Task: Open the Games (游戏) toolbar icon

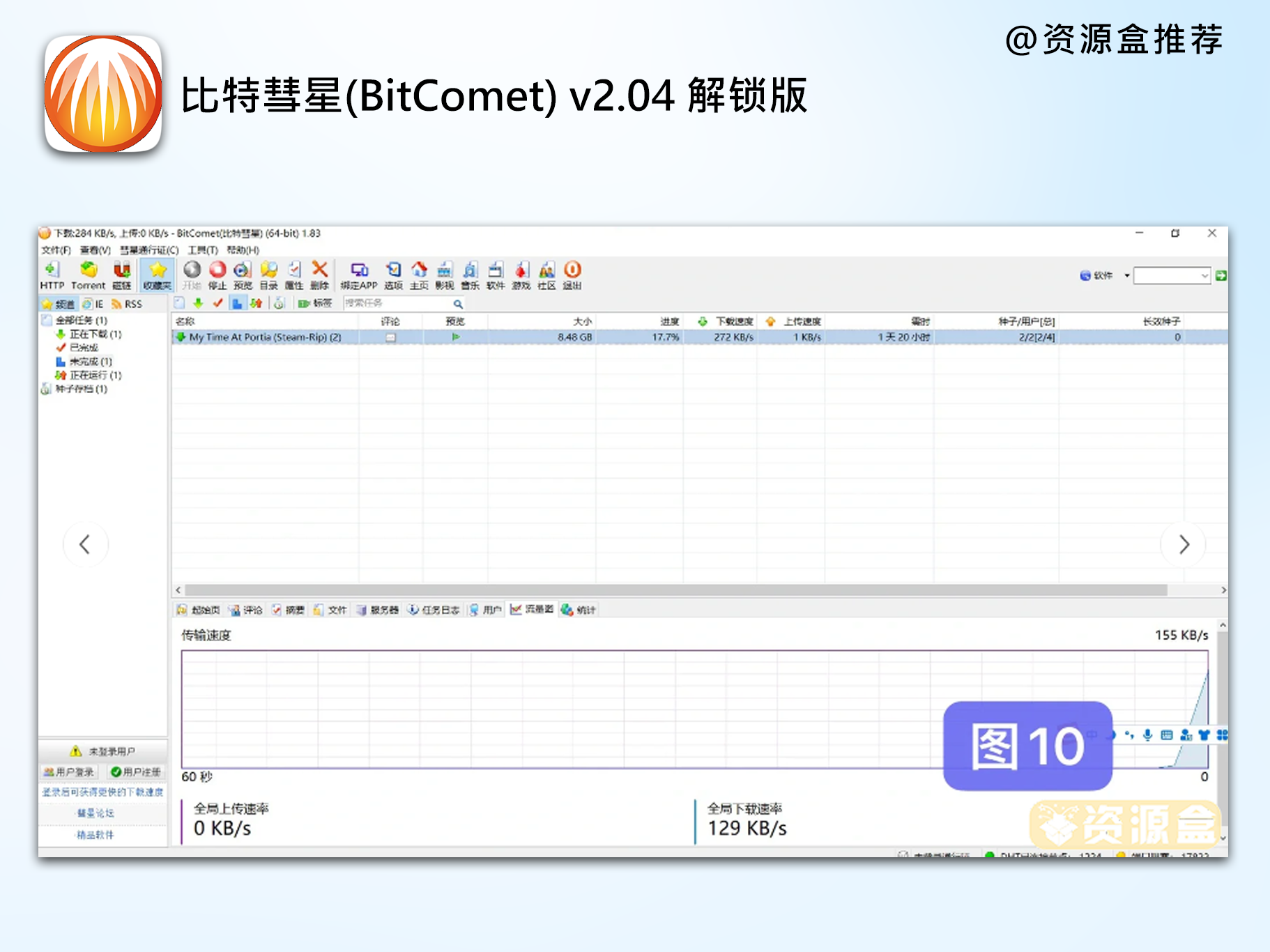Action: click(521, 275)
